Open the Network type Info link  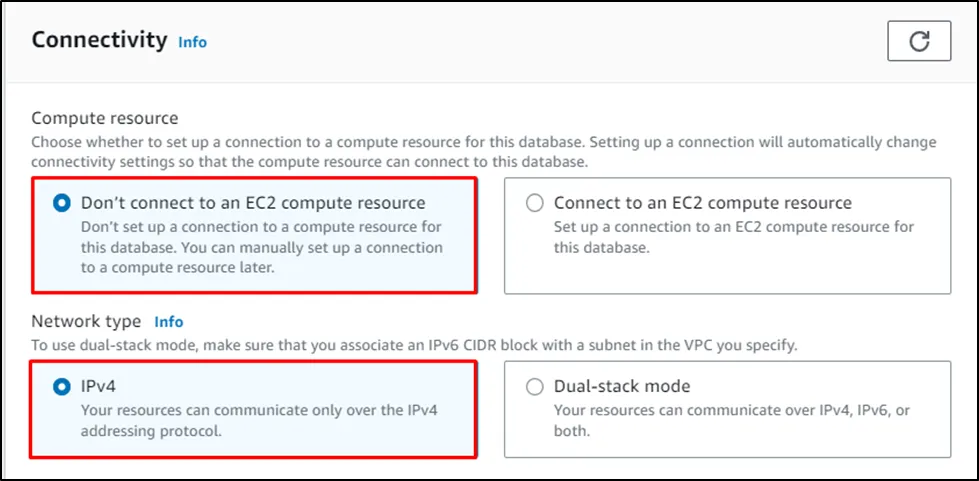[168, 322]
